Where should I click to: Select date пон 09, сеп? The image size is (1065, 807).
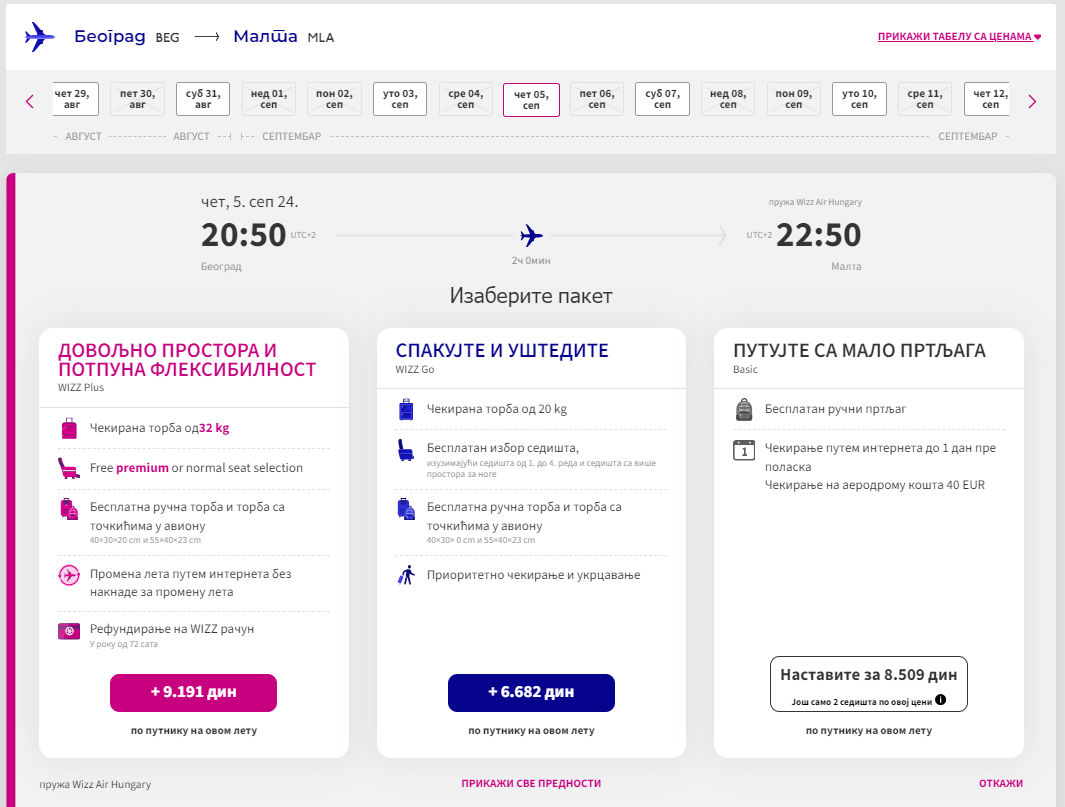pyautogui.click(x=794, y=99)
